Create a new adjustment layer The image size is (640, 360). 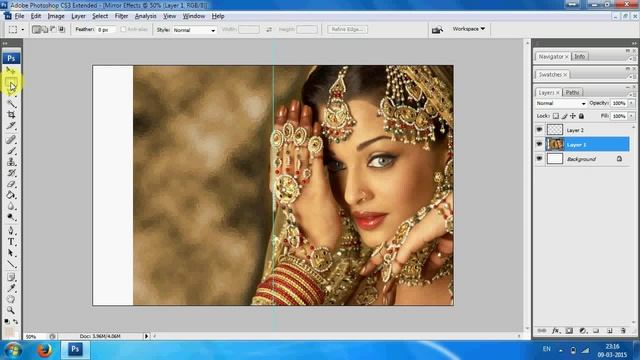(583, 331)
